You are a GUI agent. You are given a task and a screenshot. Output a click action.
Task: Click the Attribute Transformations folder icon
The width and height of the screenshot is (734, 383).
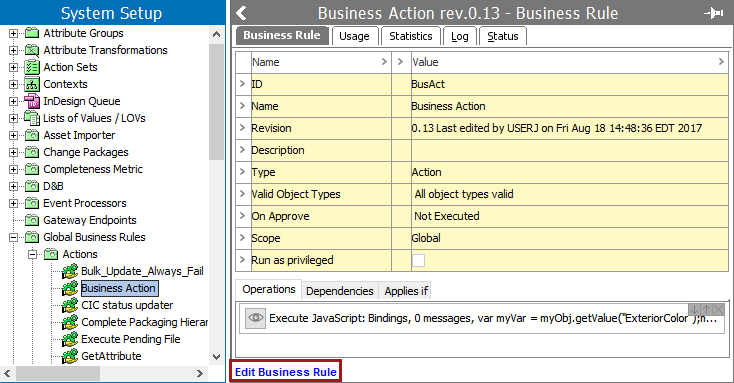coord(32,50)
